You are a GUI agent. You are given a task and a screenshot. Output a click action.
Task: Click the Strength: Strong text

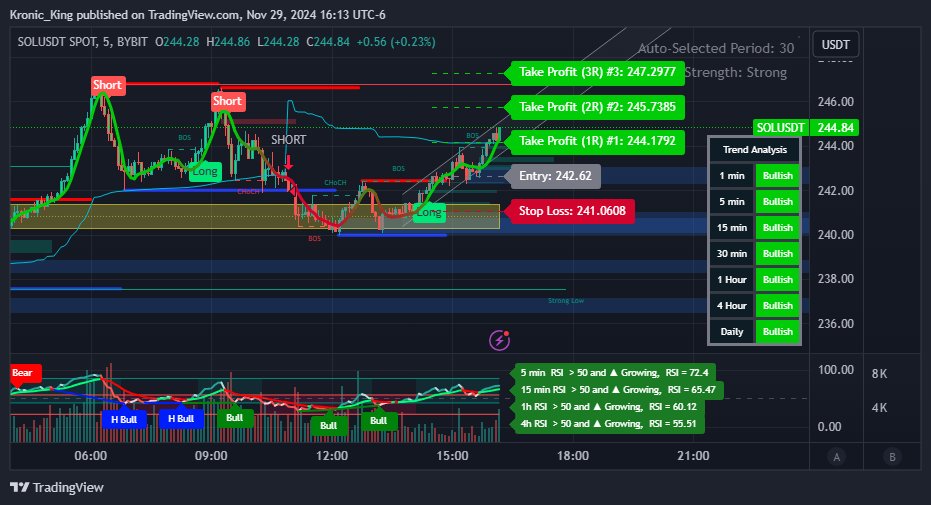(x=736, y=73)
